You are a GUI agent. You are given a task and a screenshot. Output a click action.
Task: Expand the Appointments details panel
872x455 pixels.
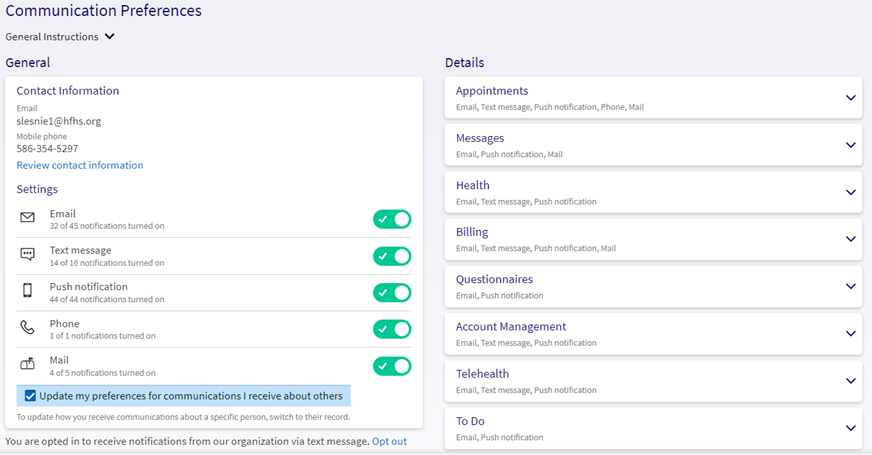point(850,98)
